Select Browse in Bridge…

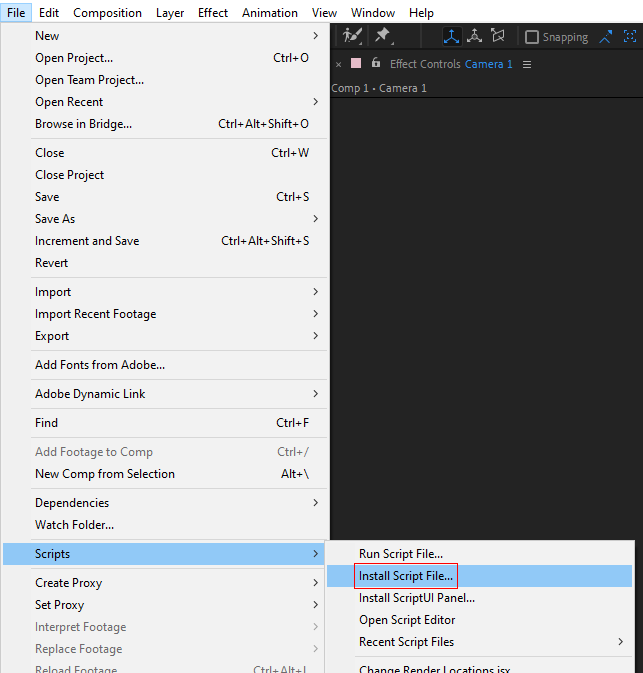tap(165, 124)
